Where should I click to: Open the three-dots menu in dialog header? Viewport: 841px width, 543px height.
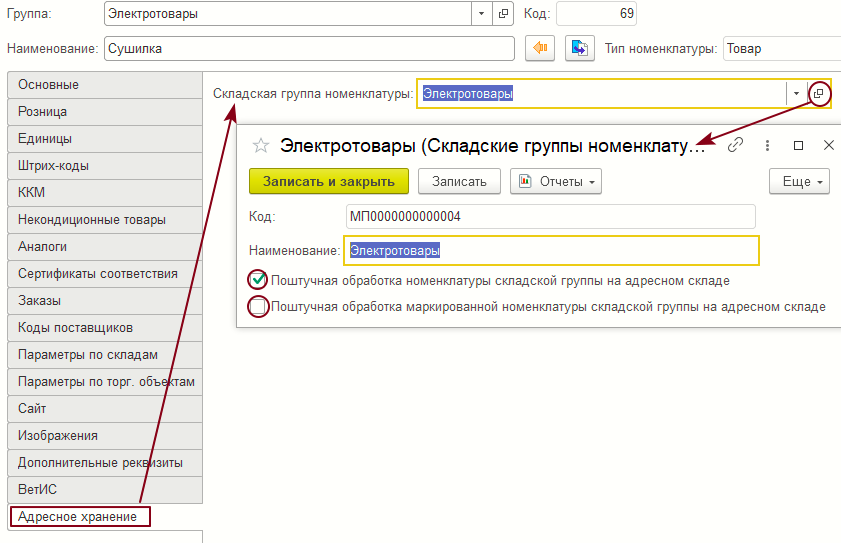[766, 145]
